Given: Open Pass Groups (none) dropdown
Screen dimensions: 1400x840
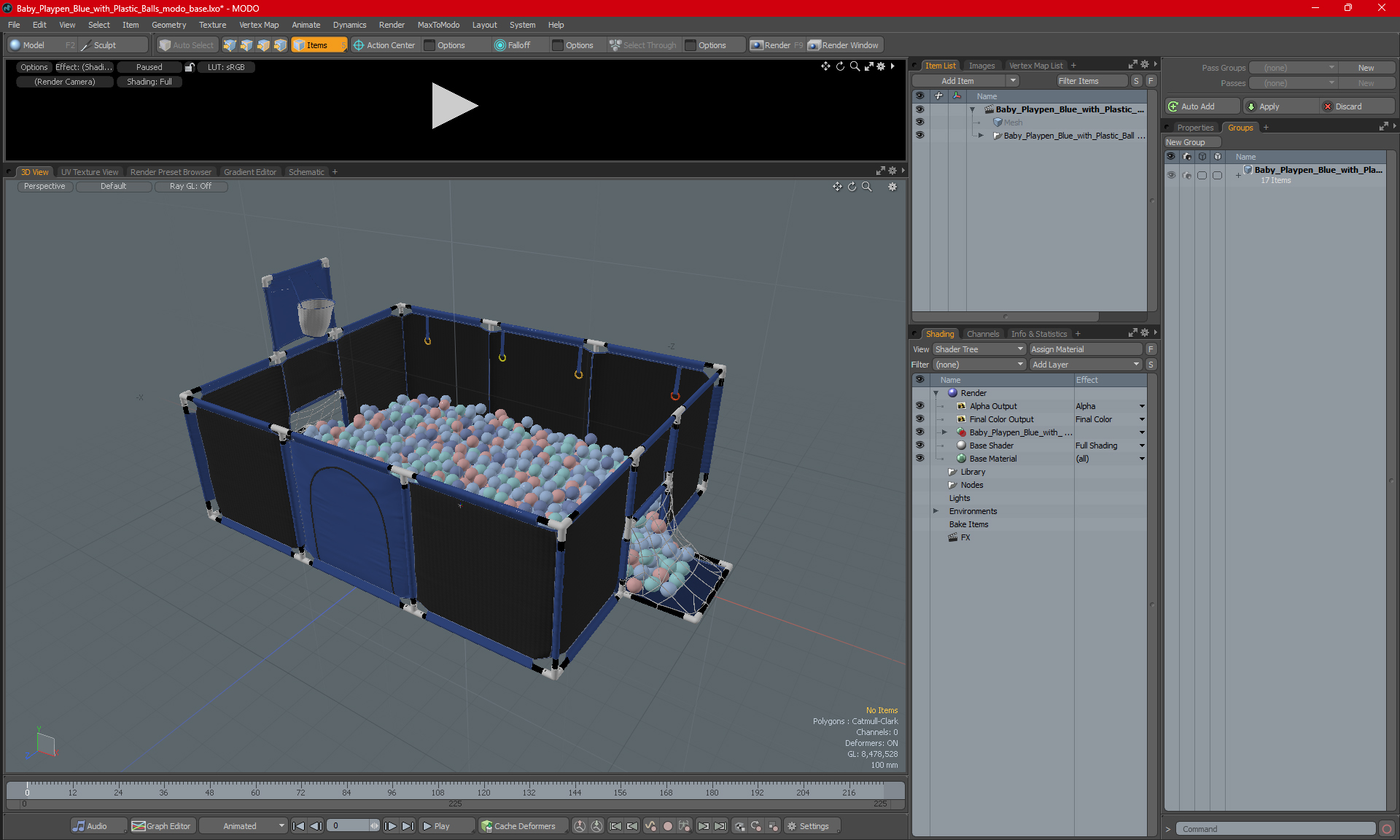Looking at the screenshot, I should pyautogui.click(x=1293, y=68).
